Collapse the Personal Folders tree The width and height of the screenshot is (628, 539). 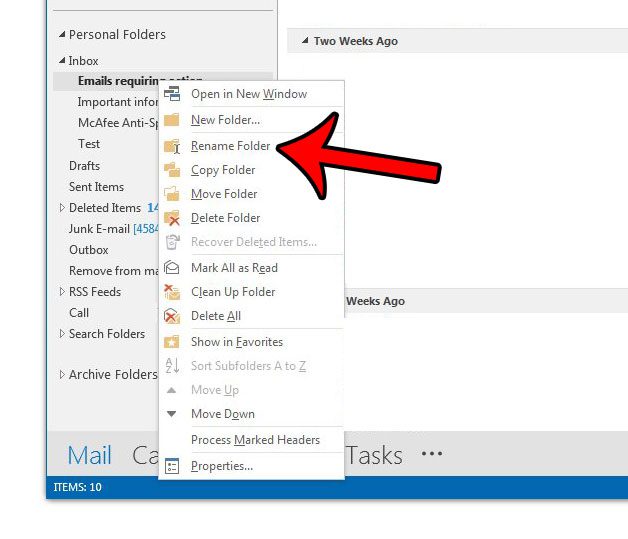(62, 35)
